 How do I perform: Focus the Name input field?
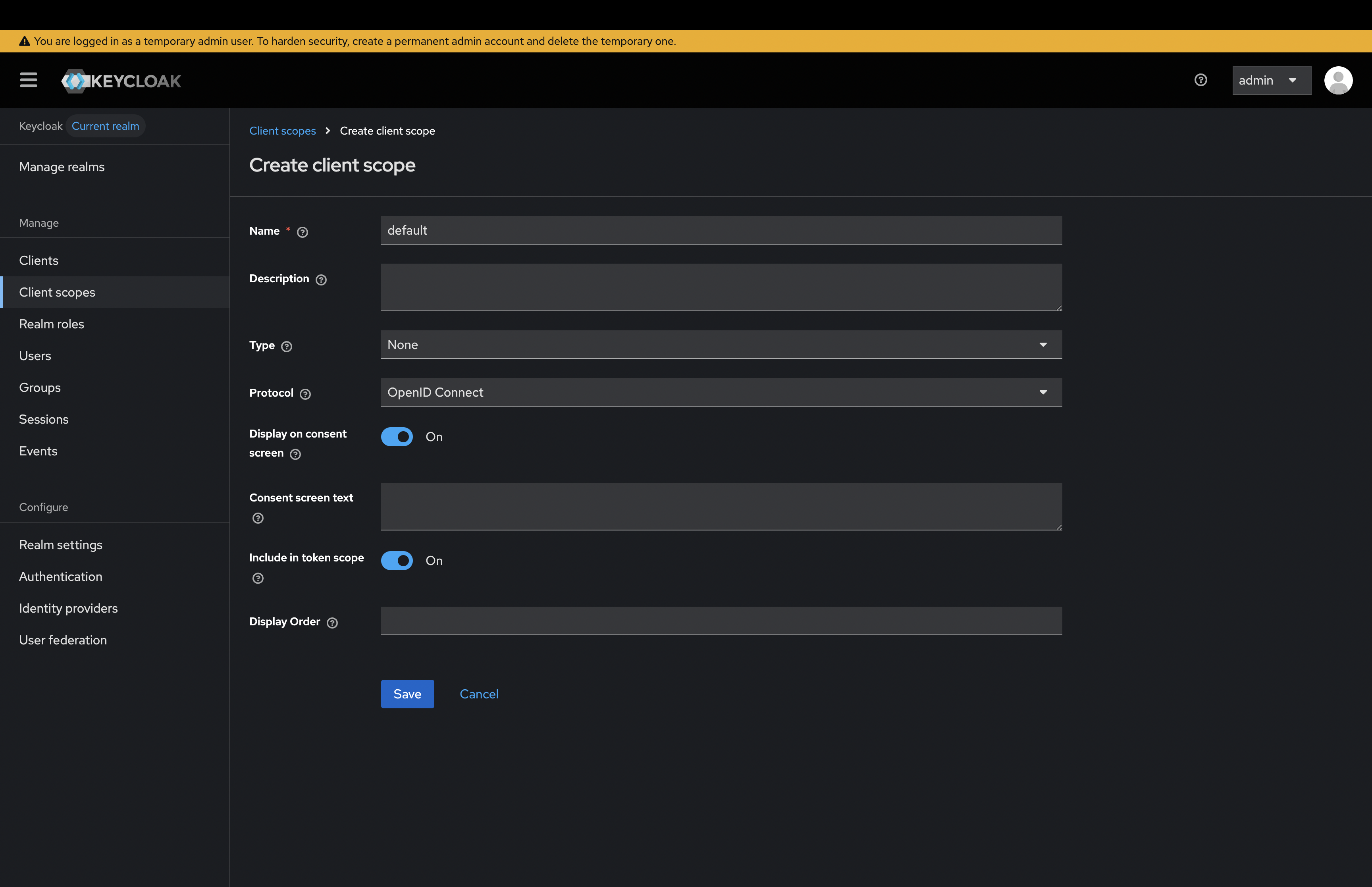point(721,230)
